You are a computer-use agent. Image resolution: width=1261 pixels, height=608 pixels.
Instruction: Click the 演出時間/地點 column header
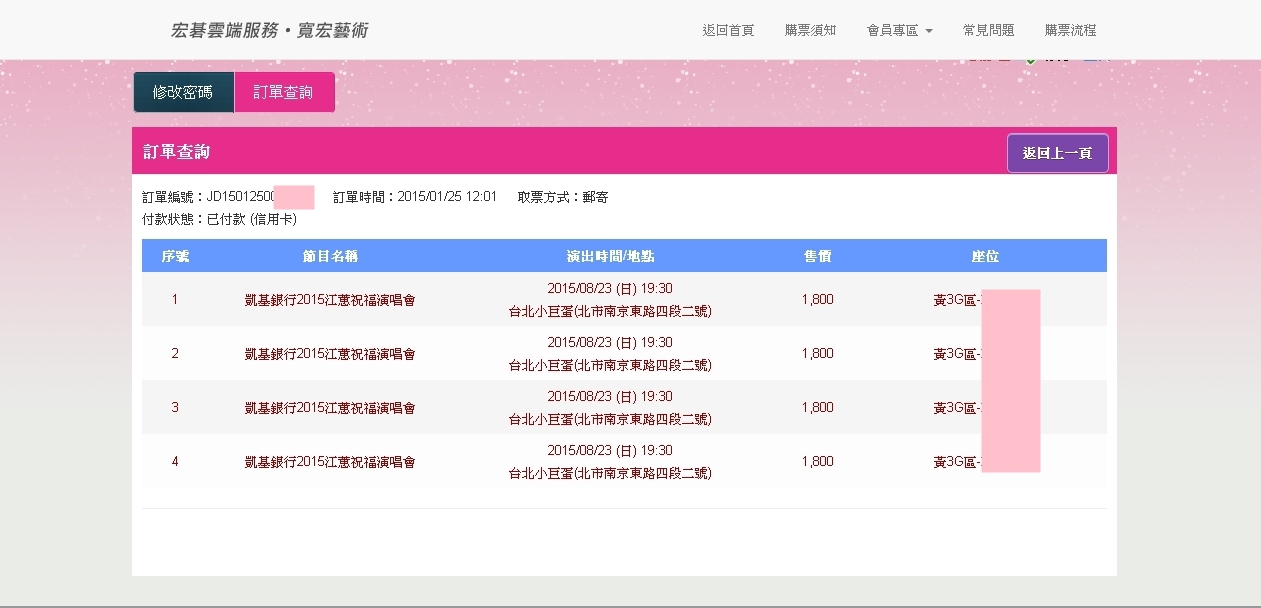pos(610,256)
